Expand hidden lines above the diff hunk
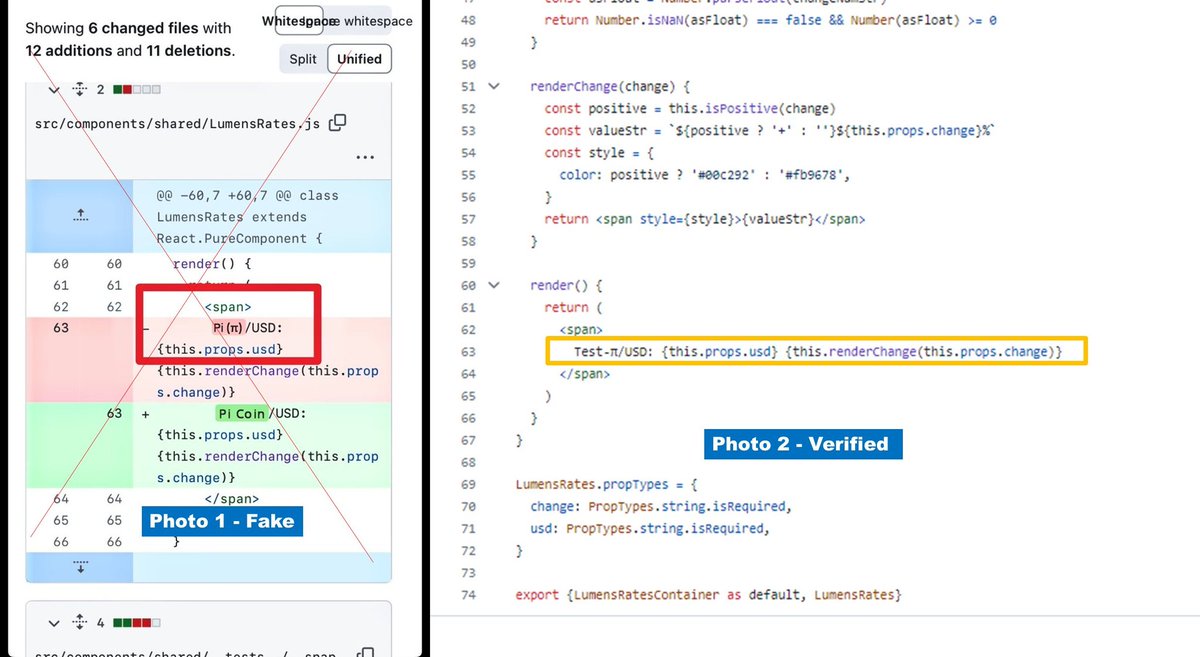 click(x=79, y=216)
